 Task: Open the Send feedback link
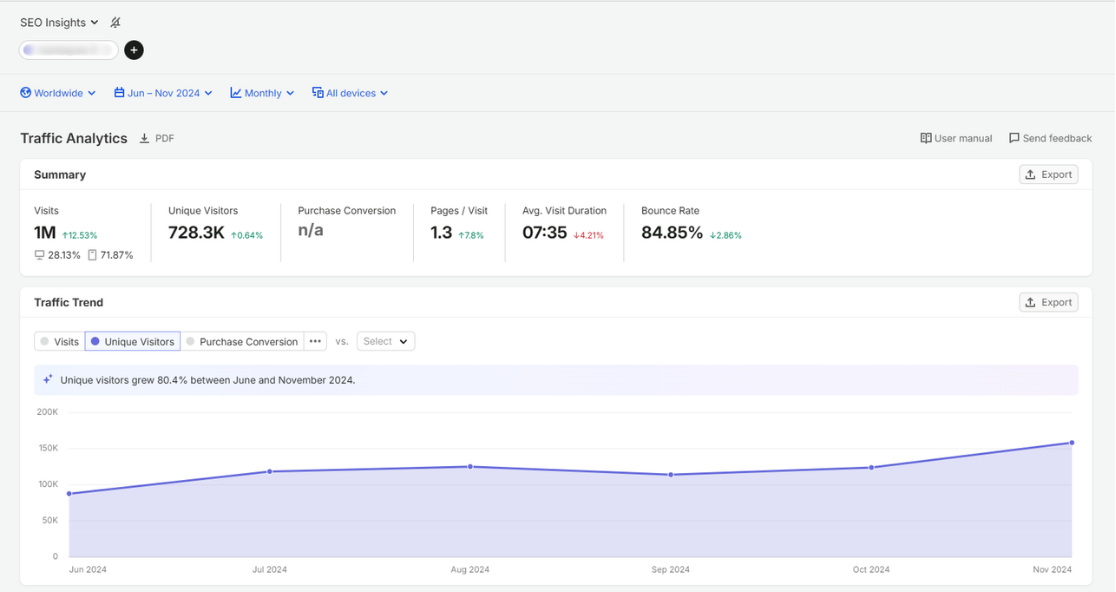[1050, 138]
